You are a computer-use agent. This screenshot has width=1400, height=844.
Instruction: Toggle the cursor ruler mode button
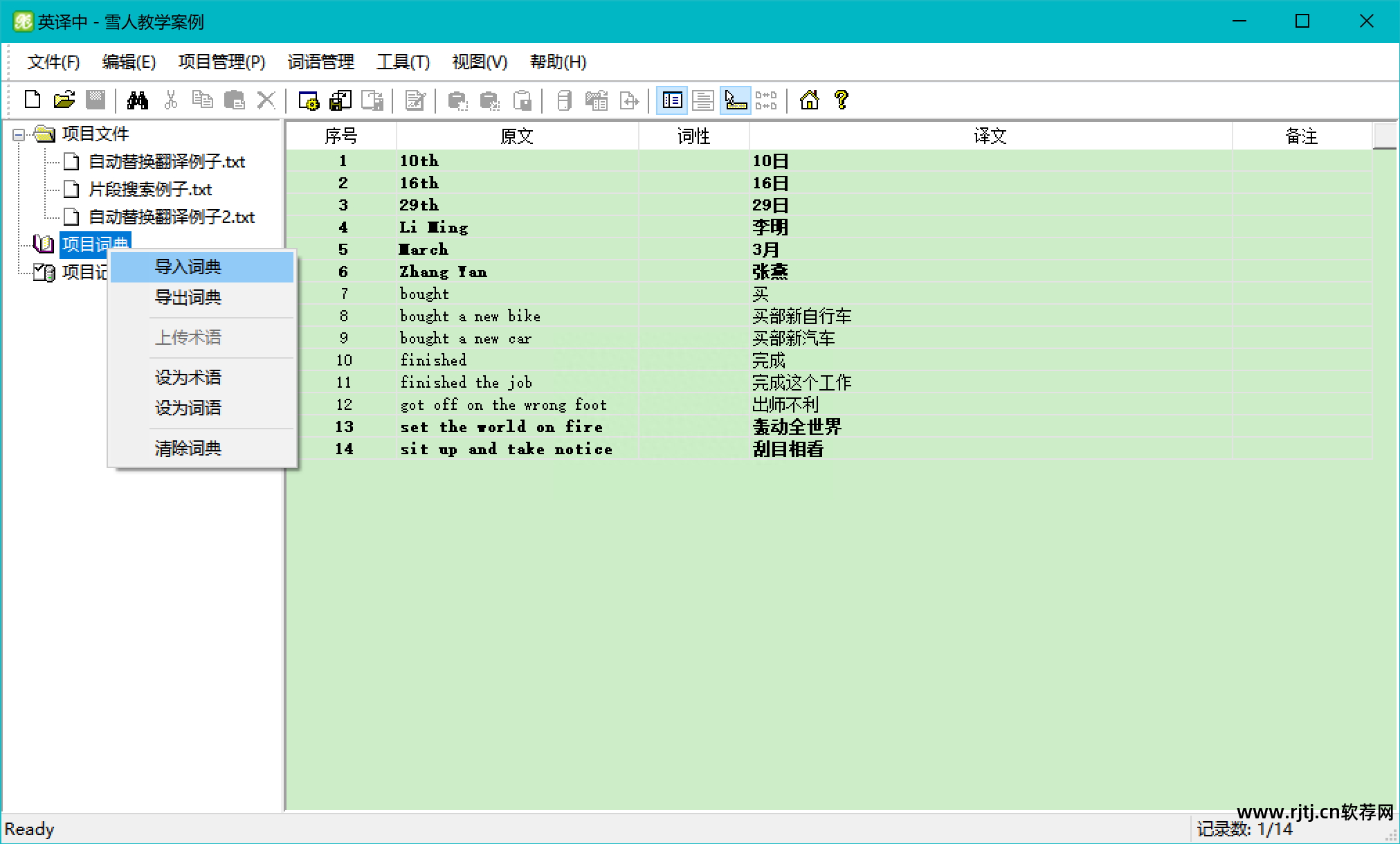(x=735, y=100)
